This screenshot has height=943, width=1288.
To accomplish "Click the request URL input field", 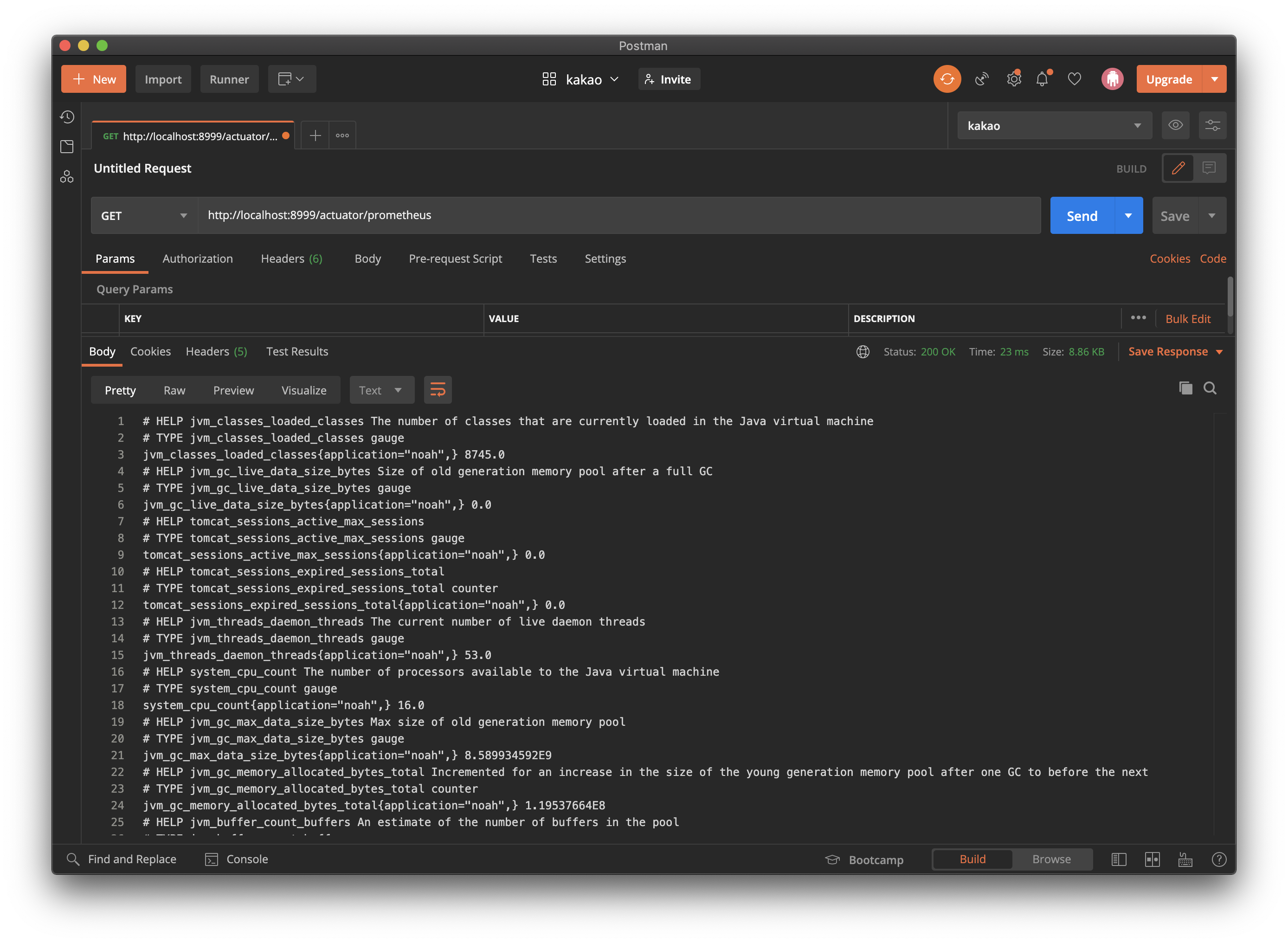I will click(x=619, y=215).
